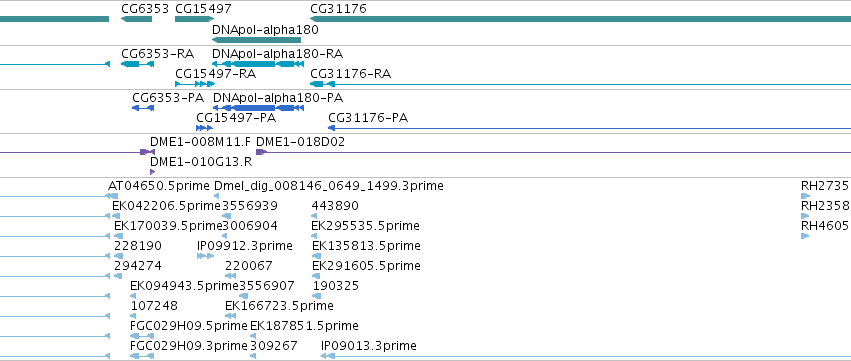Image resolution: width=851 pixels, height=361 pixels.
Task: Click the CG6353-RA transcript glyph
Action: pos(137,64)
